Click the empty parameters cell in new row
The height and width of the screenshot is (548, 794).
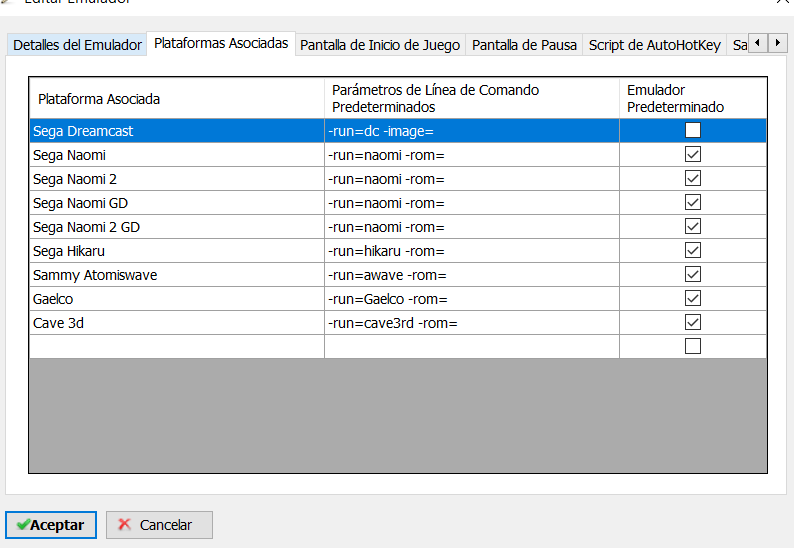472,347
